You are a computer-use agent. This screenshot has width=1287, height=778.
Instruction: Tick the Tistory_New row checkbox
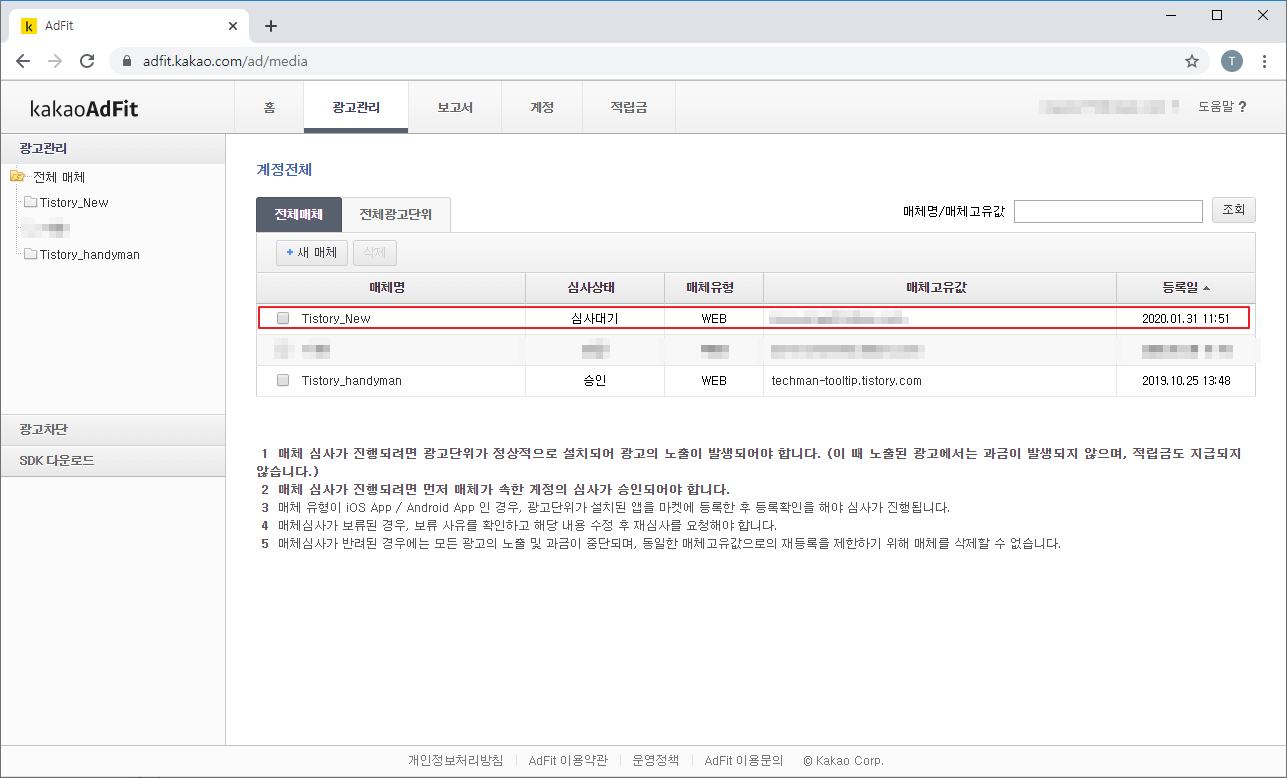click(x=283, y=318)
